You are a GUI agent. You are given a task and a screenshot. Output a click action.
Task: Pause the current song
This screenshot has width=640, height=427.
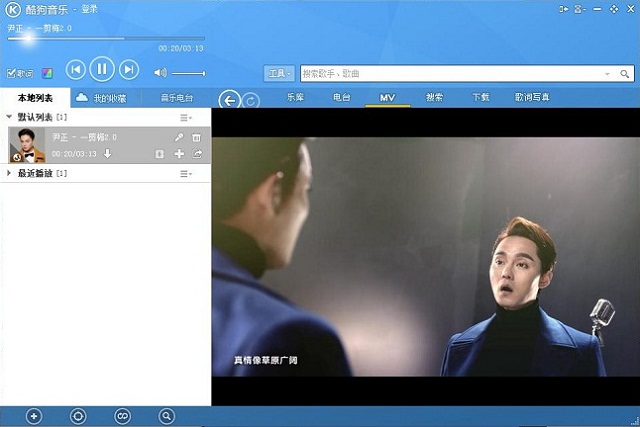coord(102,69)
